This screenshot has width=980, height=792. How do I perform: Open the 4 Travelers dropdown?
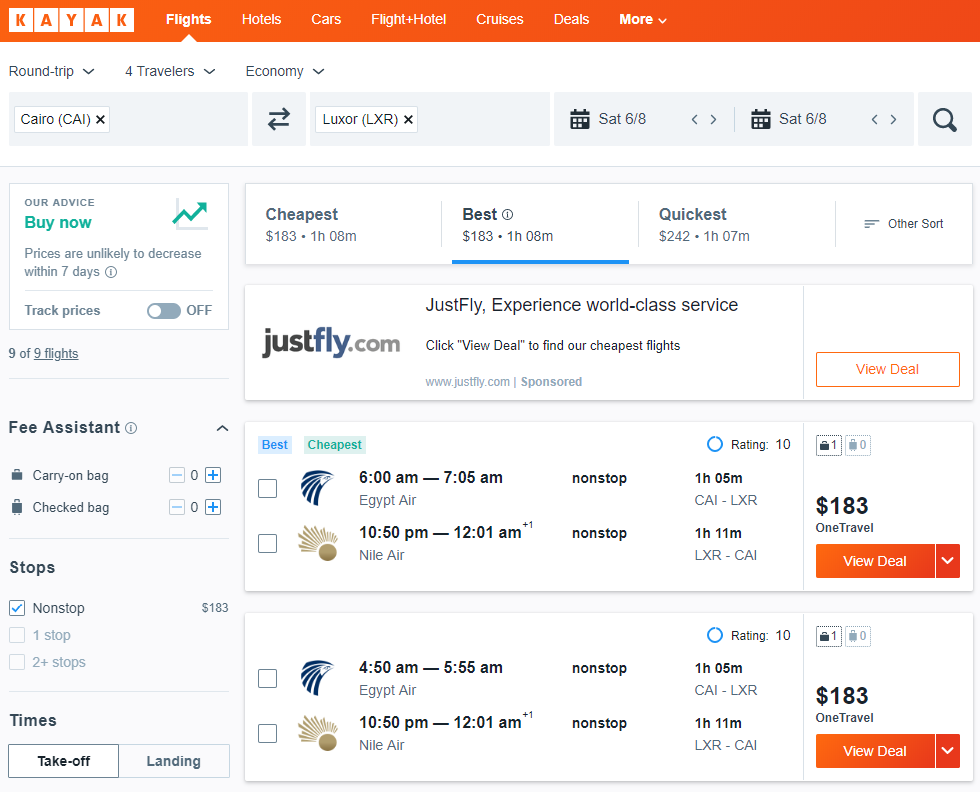click(170, 71)
